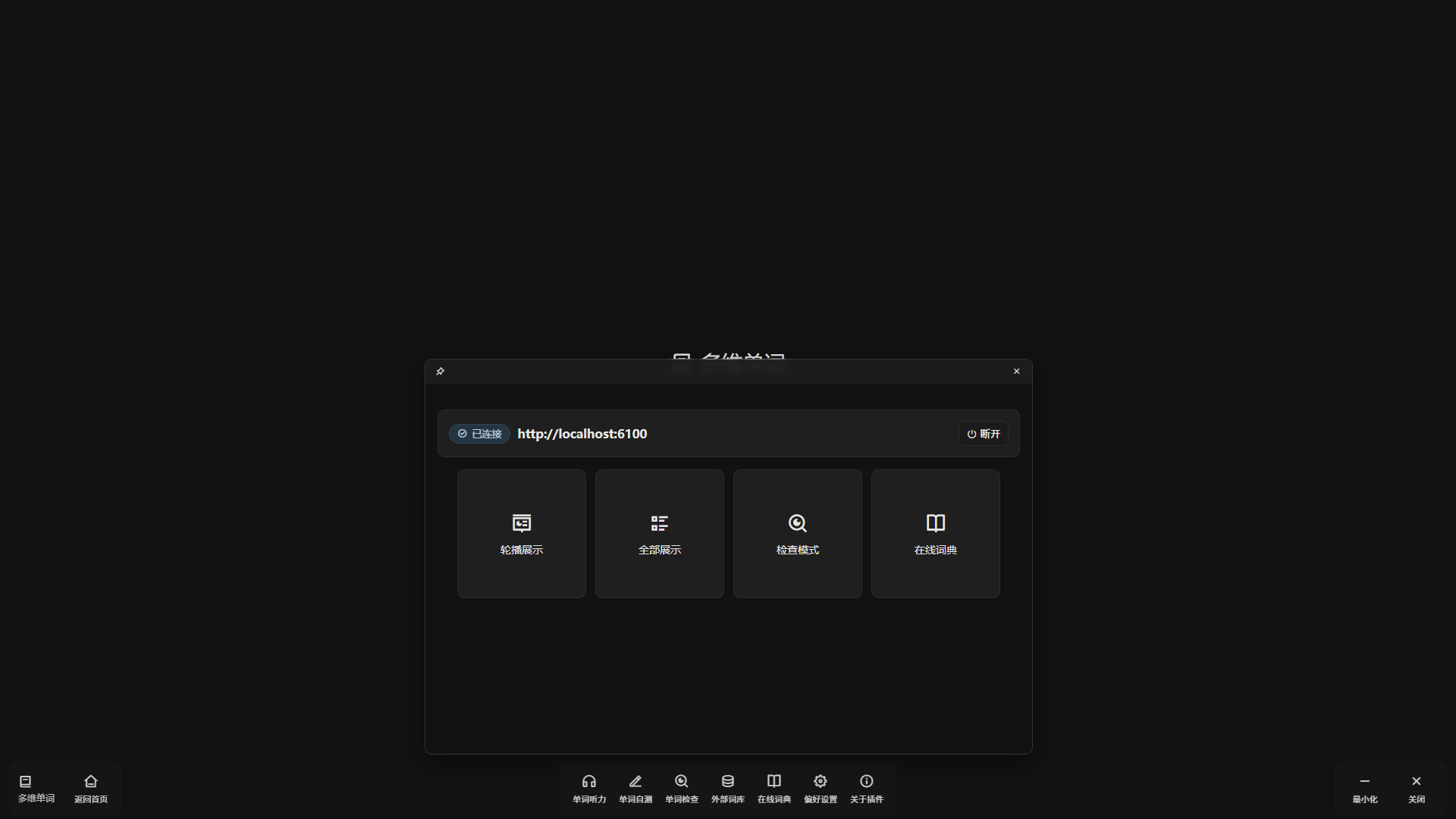Select 在线词典 card in dialog

tap(936, 534)
